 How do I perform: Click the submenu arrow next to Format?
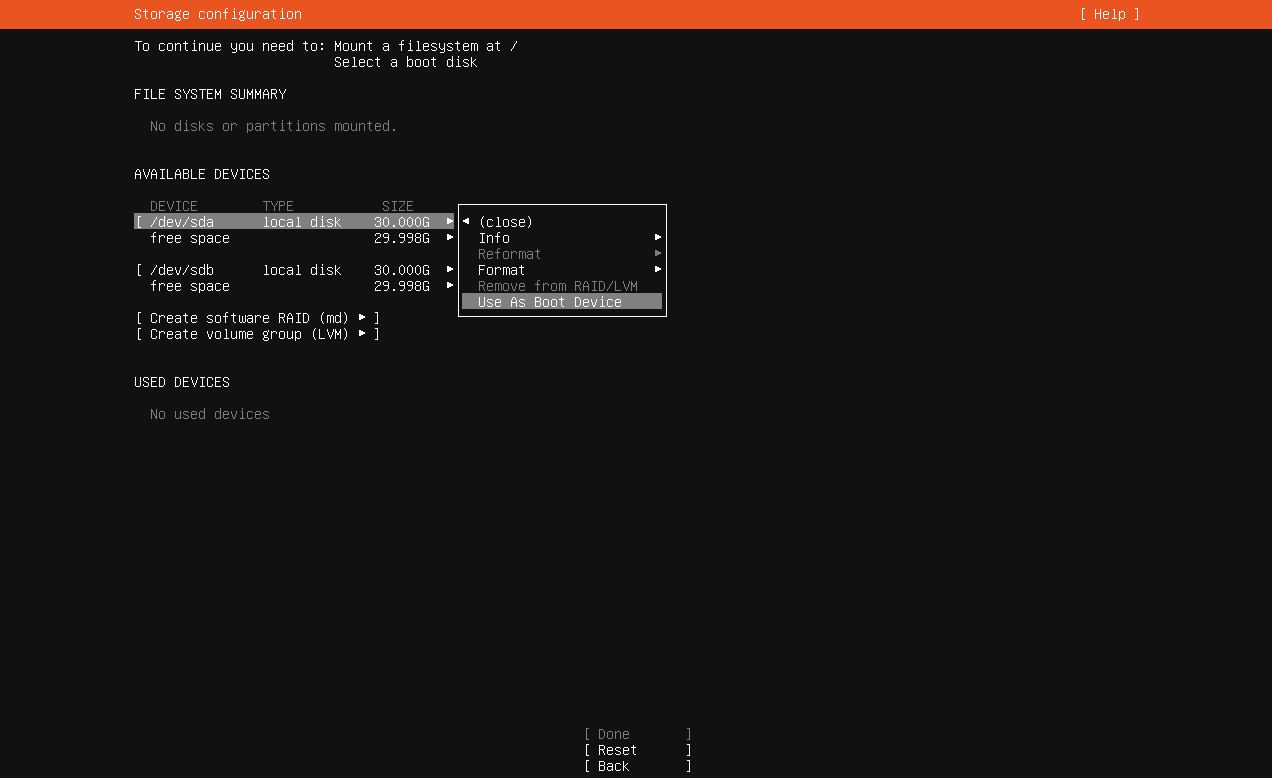tap(658, 270)
